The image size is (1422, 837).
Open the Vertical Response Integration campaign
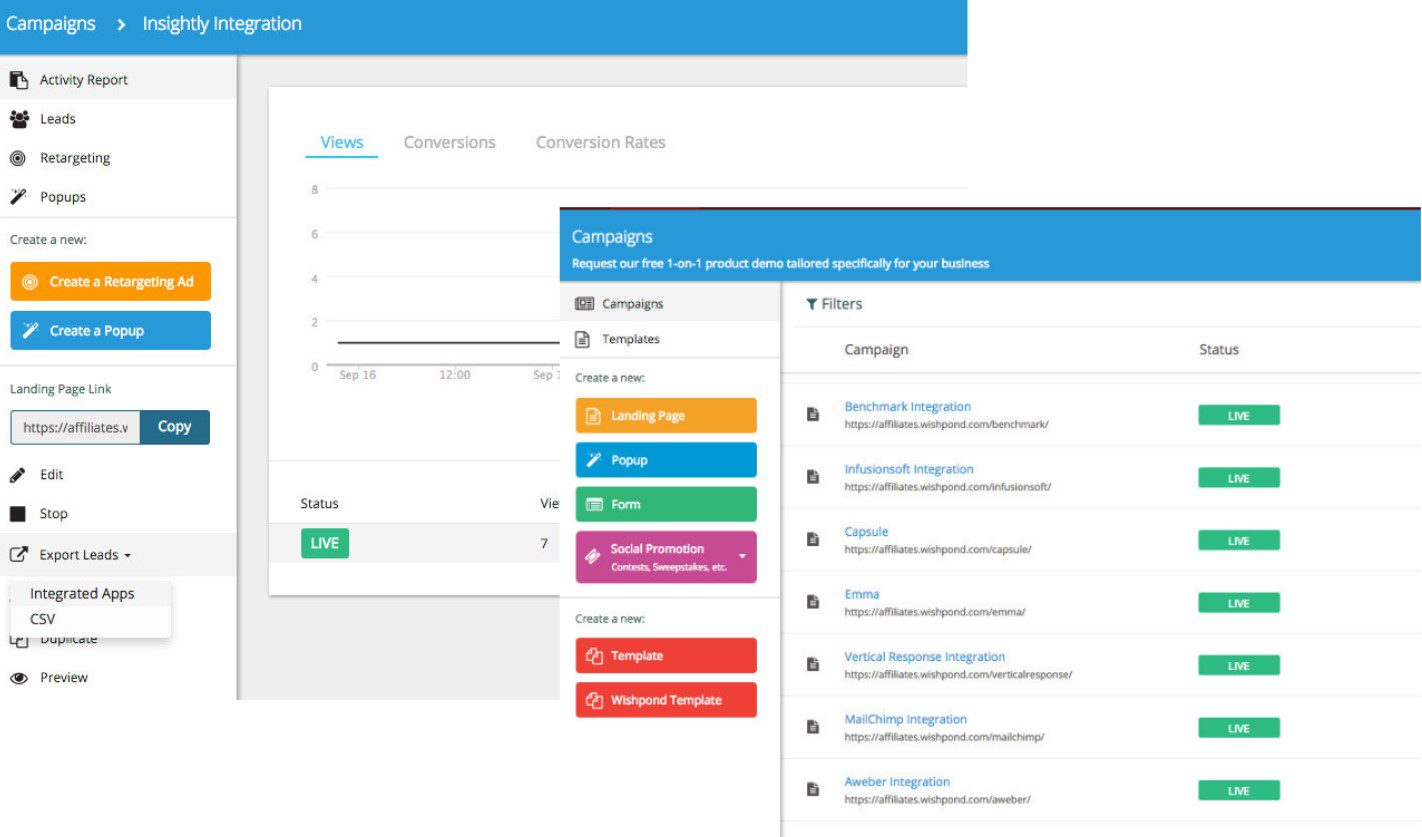[925, 657]
